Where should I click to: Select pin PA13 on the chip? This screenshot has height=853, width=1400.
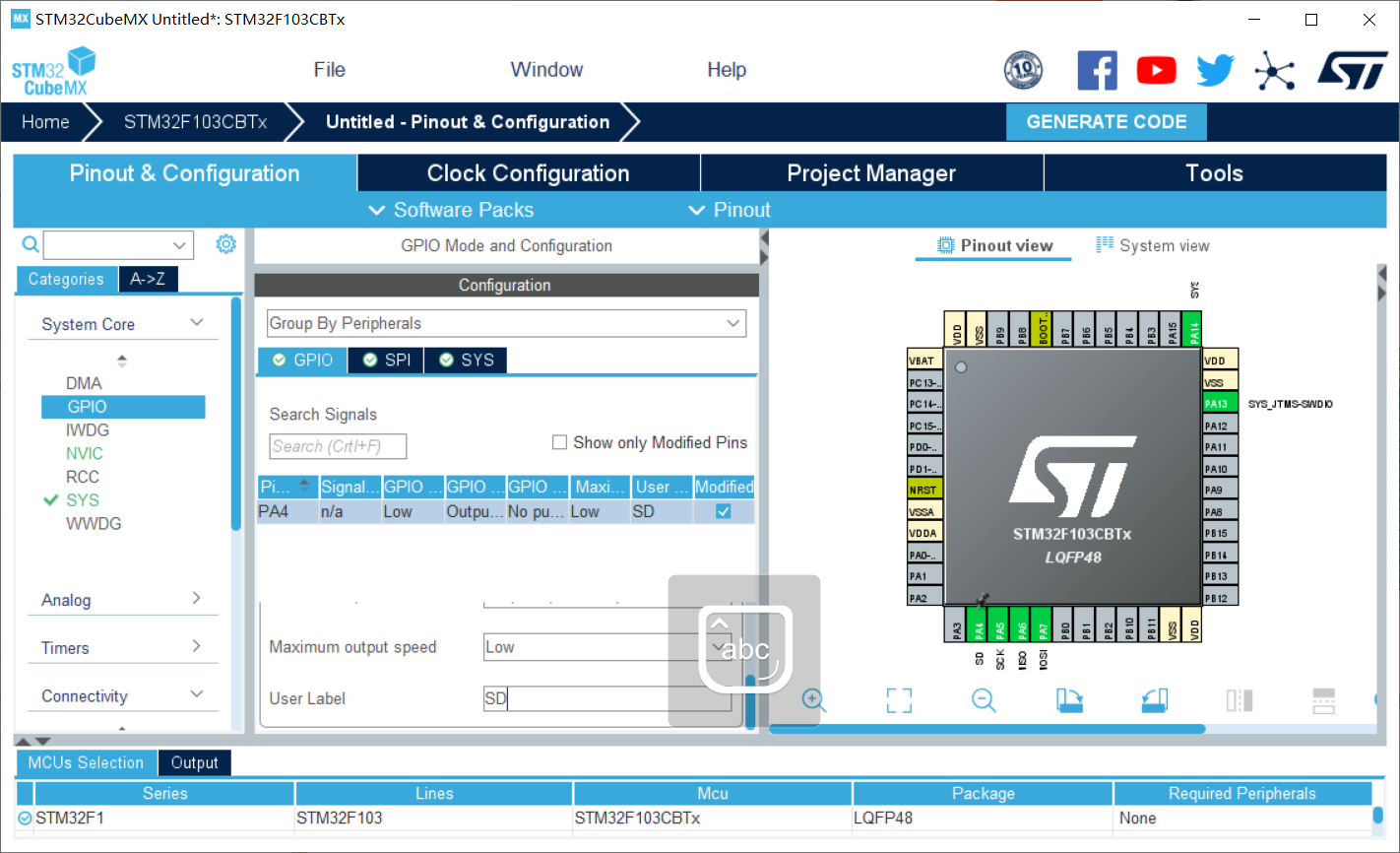coord(1220,403)
